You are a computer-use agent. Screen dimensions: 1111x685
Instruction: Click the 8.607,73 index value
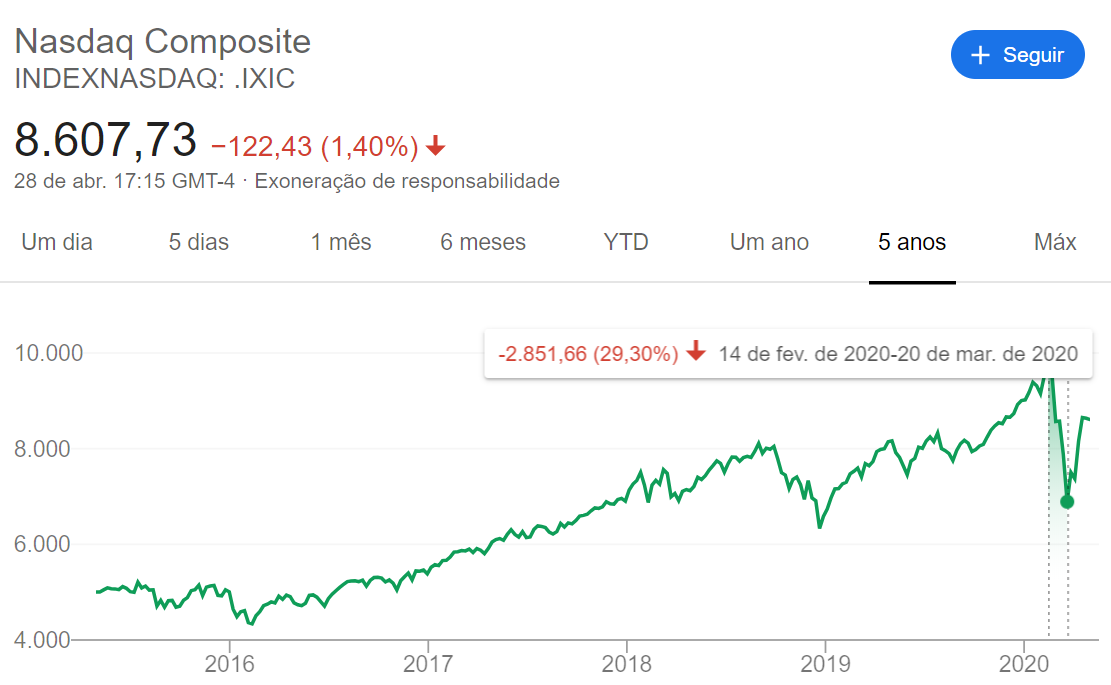pyautogui.click(x=105, y=140)
